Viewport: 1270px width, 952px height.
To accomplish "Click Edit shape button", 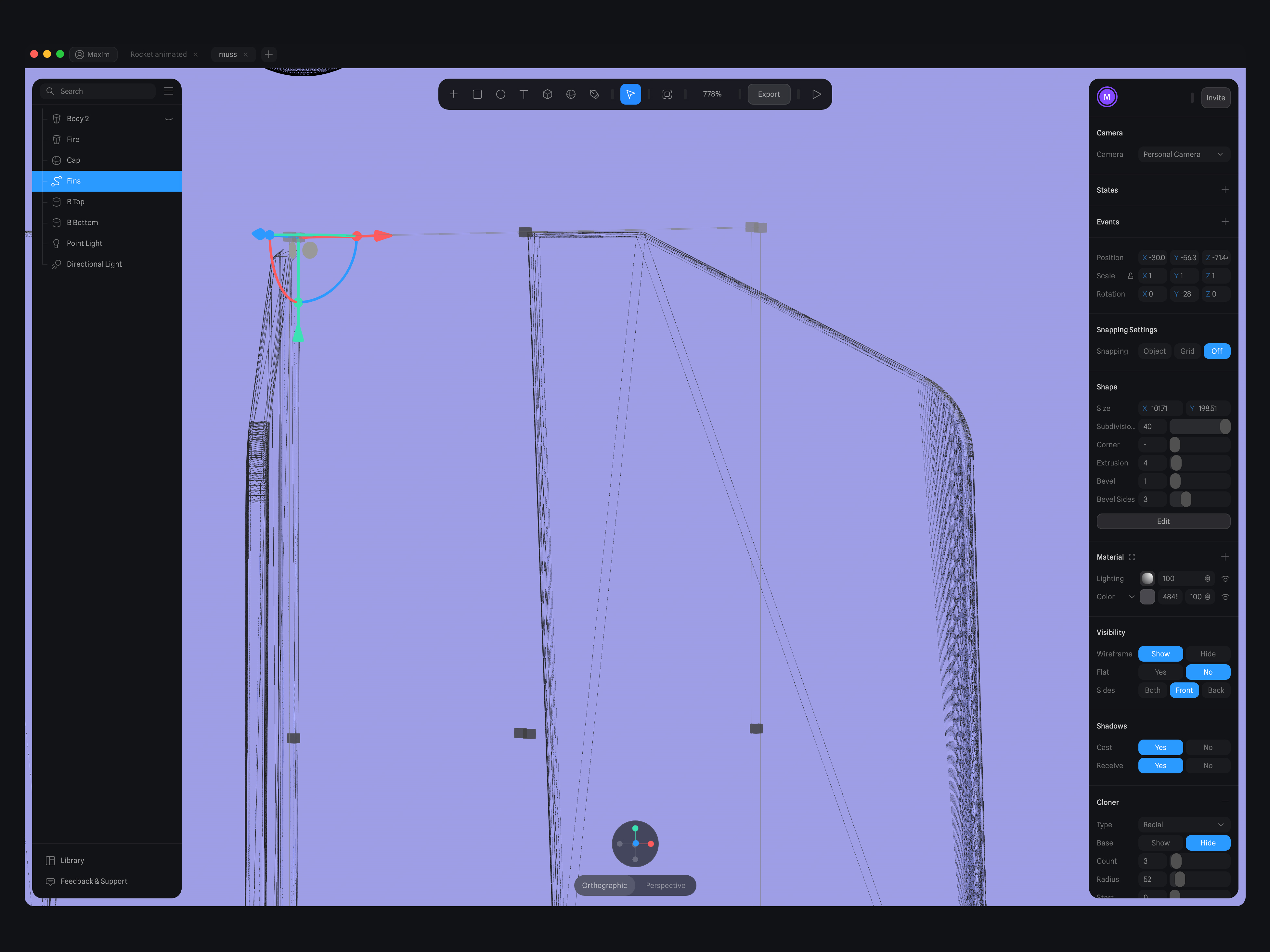I will pos(1163,520).
